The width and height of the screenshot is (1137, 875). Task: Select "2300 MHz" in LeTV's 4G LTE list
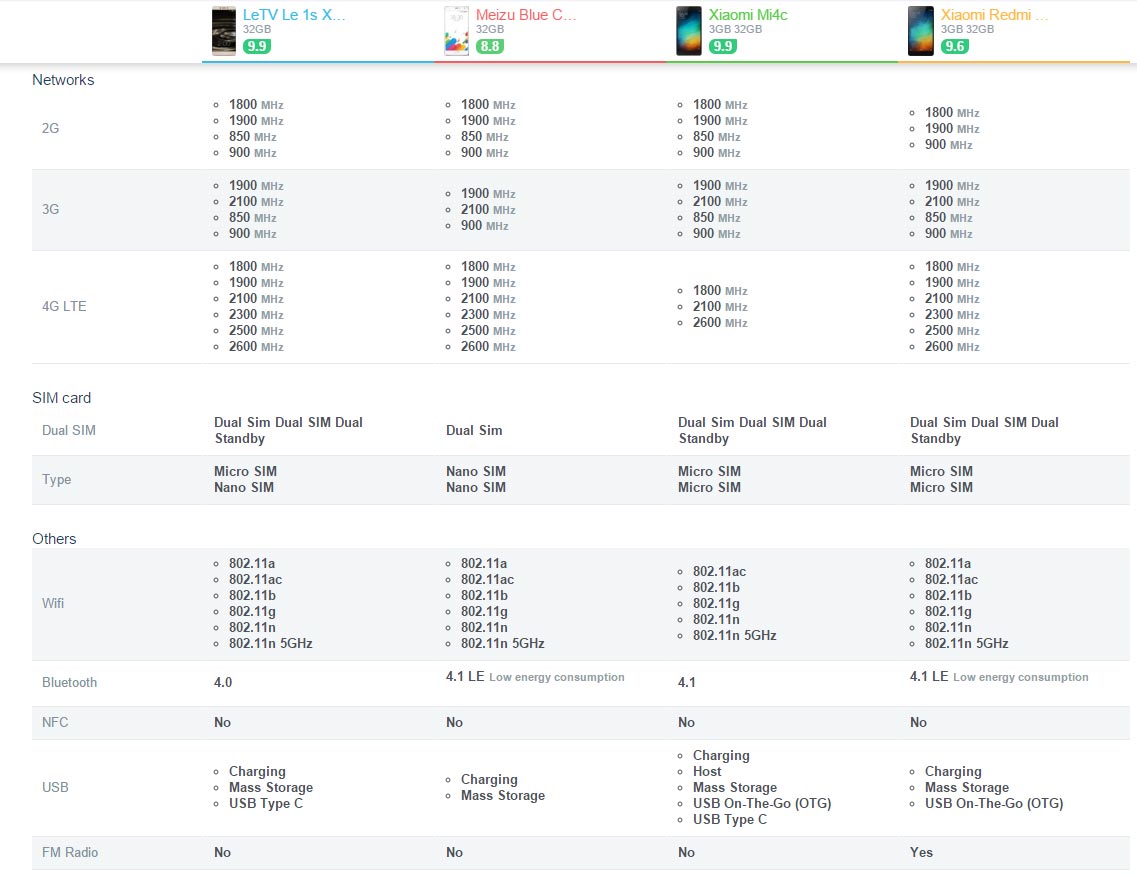point(256,315)
